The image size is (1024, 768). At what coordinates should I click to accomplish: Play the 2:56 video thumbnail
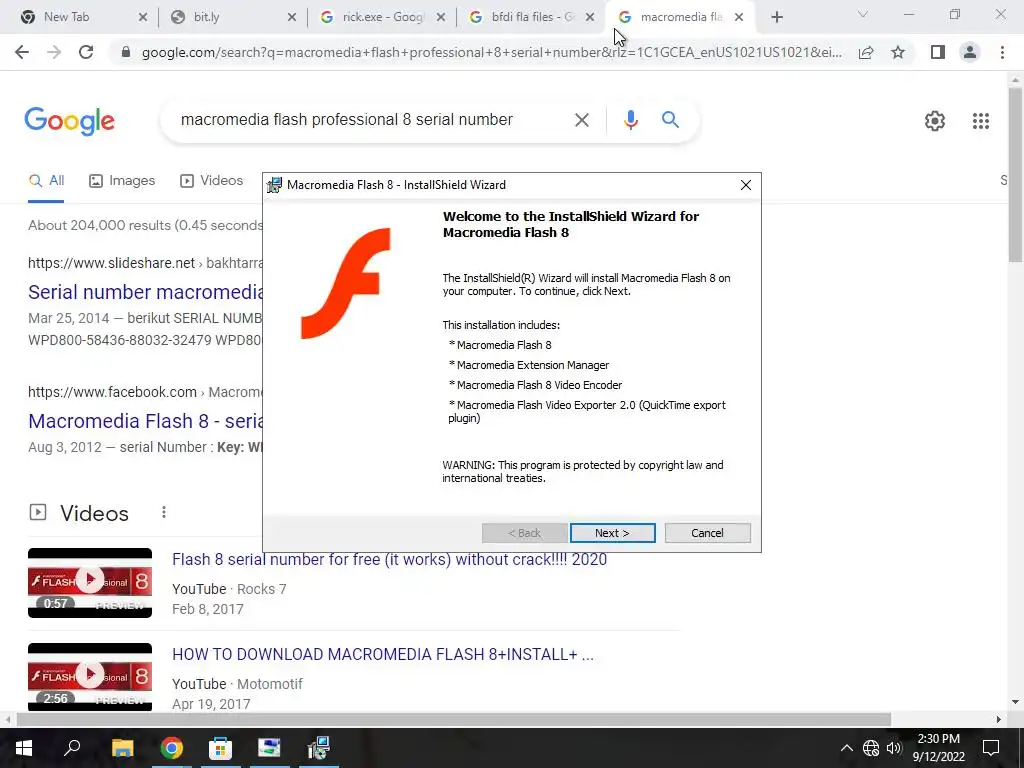pos(90,677)
